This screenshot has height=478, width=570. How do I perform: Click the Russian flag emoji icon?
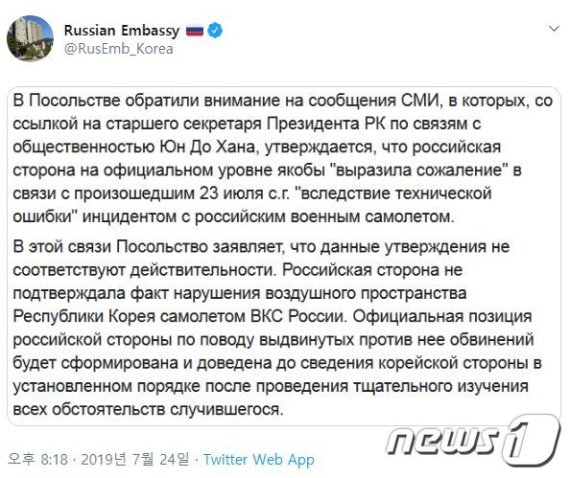pos(195,31)
